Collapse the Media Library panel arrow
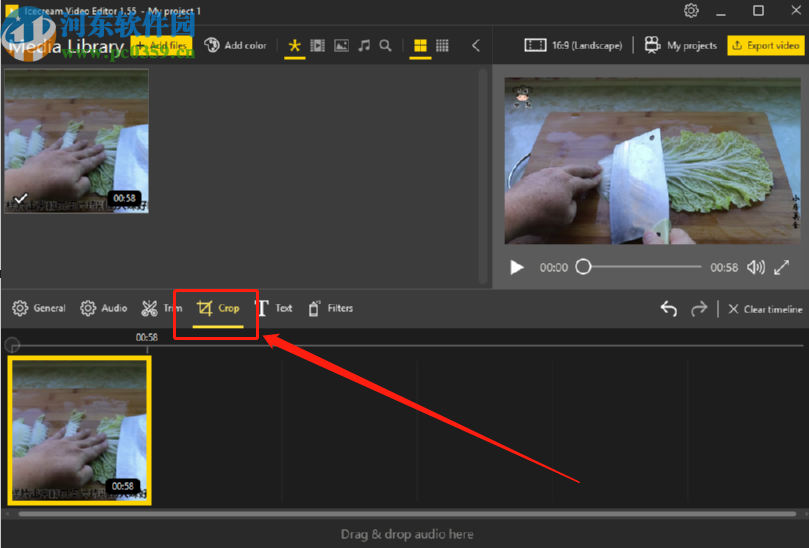The width and height of the screenshot is (809, 548). (x=476, y=45)
